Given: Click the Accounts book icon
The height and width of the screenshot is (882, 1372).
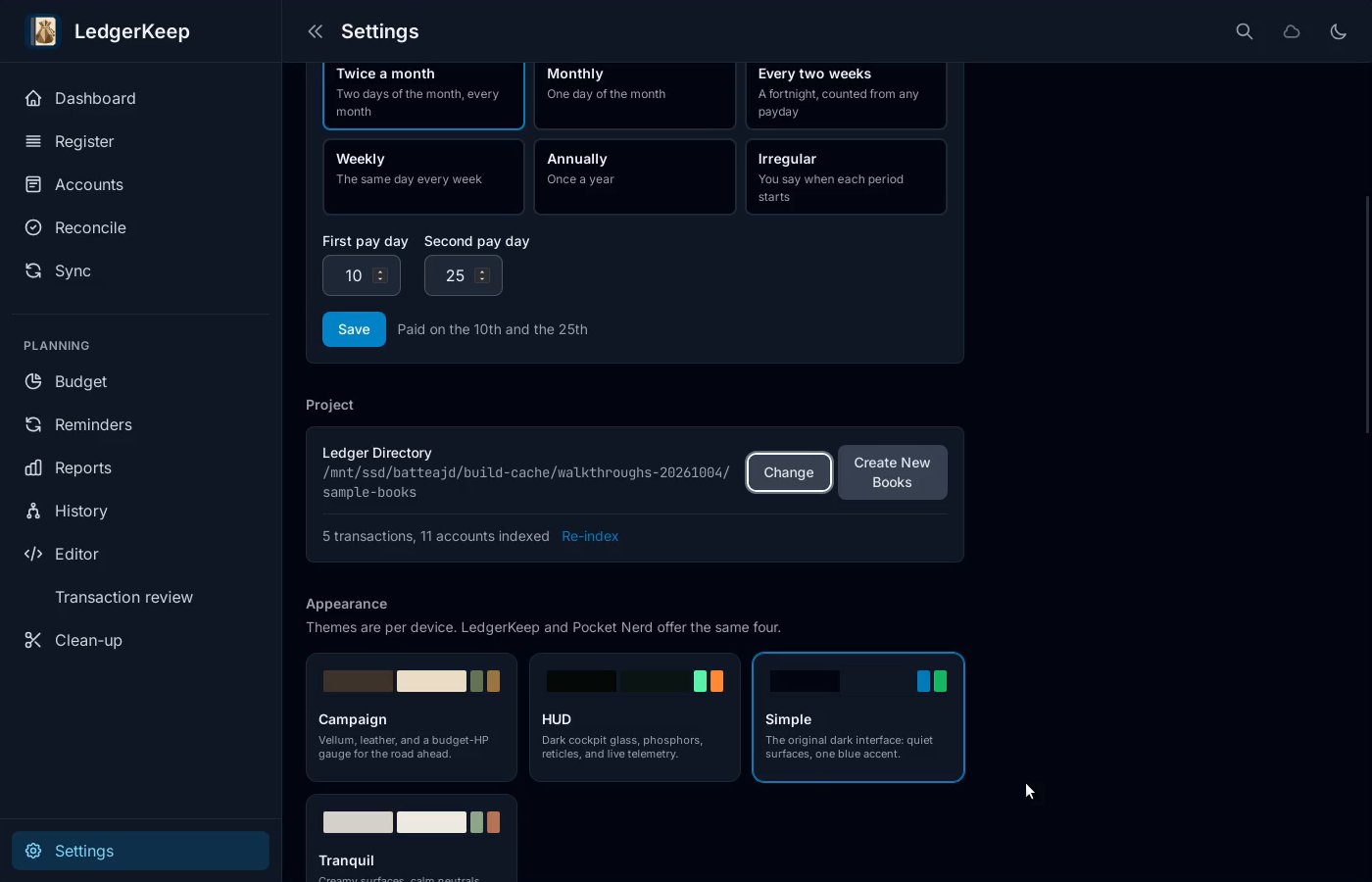Looking at the screenshot, I should (33, 184).
